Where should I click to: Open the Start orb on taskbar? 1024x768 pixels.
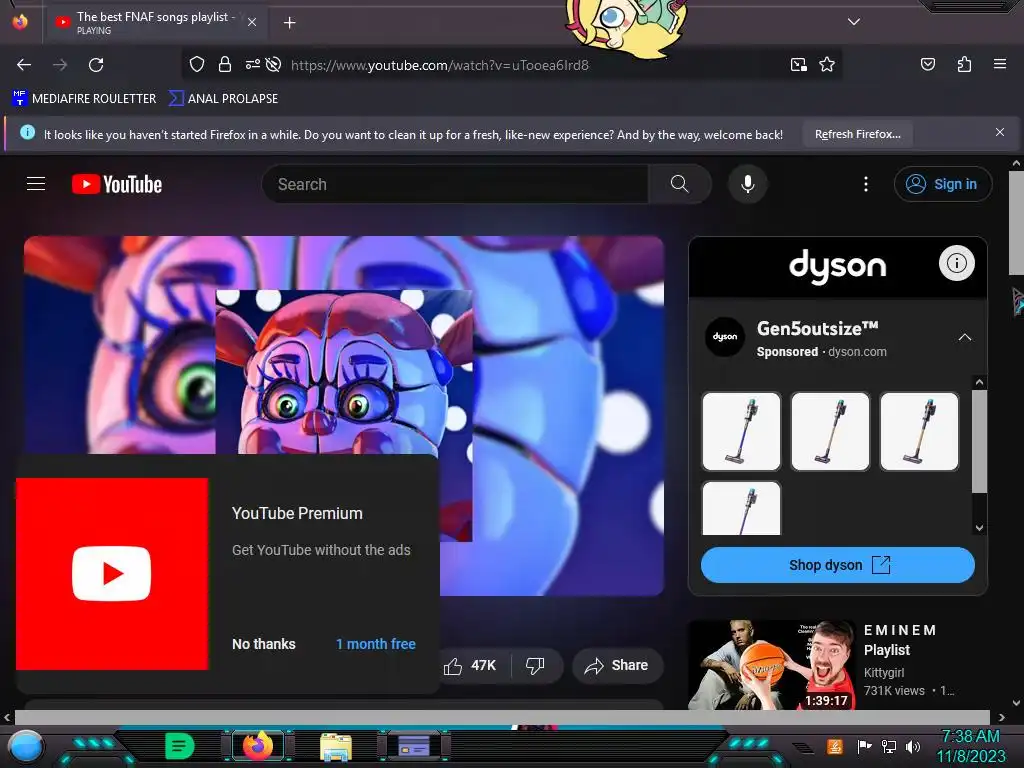coord(25,747)
